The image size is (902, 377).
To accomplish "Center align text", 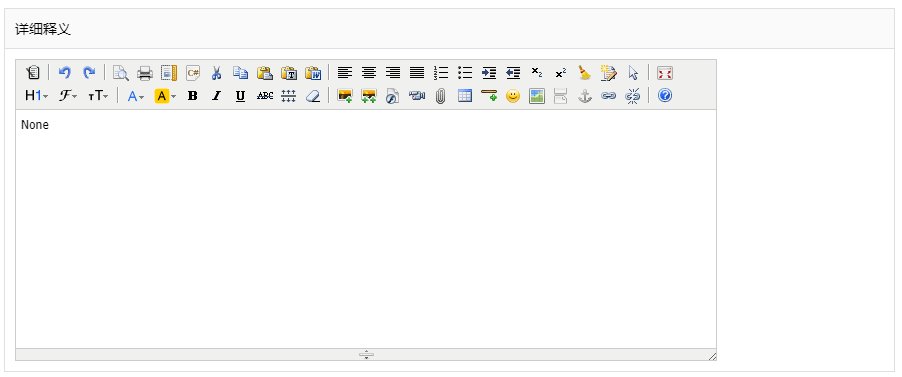I will pyautogui.click(x=369, y=73).
